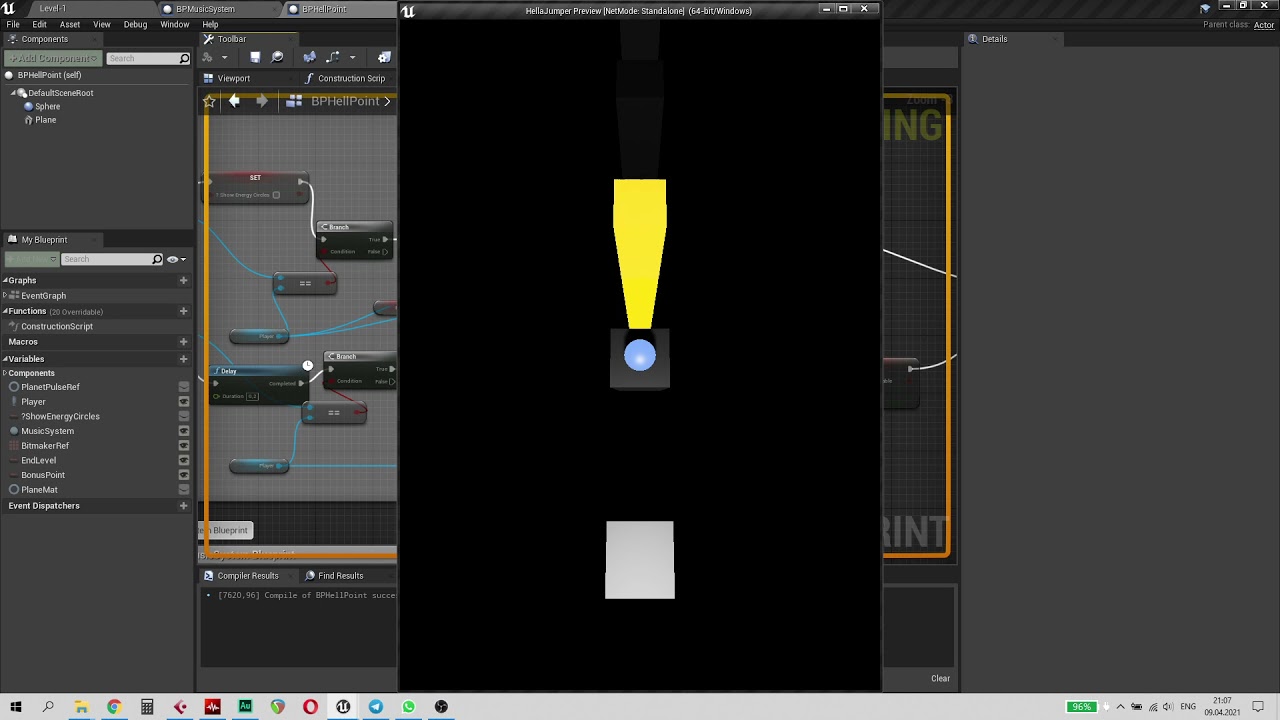Screen dimensions: 1280x720
Task: Click the Find in Blueprint magnifier icon
Action: point(278,57)
